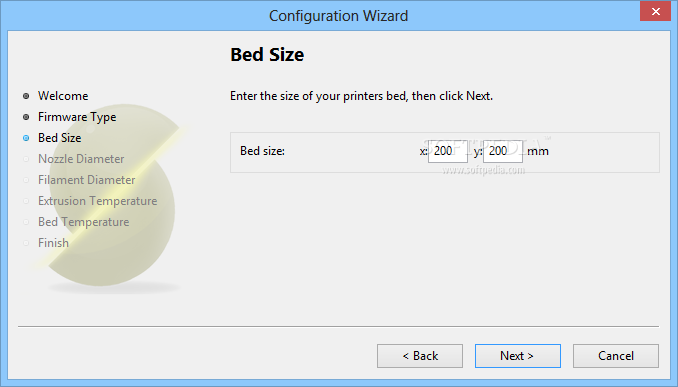Click the Welcome step bullet icon
This screenshot has height=387, width=678.
point(26,96)
